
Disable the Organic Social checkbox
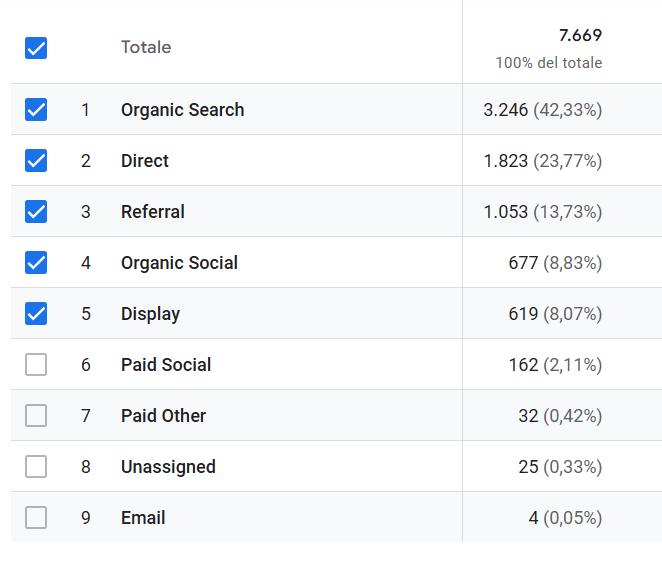(x=36, y=263)
